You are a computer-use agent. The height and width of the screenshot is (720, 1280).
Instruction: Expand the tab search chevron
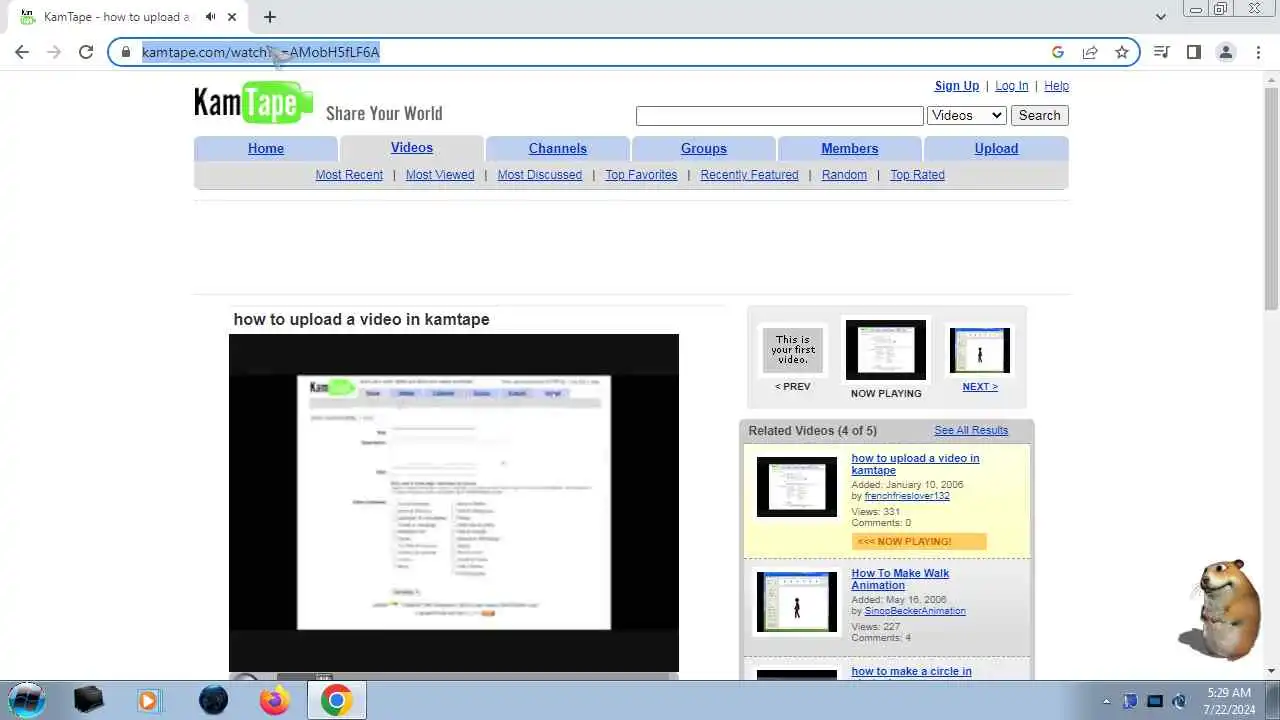point(1160,17)
